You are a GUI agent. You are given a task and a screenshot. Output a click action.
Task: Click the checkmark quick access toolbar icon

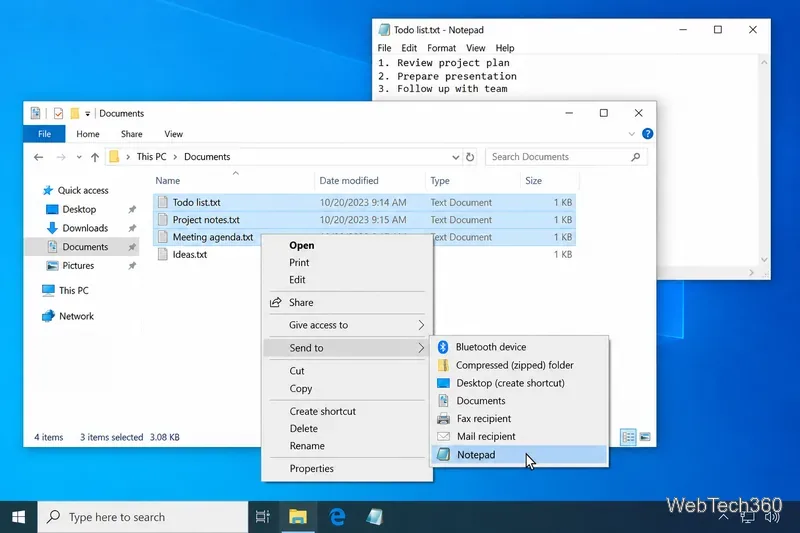58,113
